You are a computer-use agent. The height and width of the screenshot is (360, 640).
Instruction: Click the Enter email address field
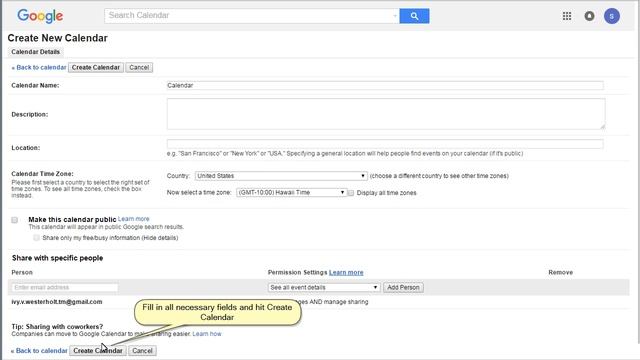click(65, 287)
